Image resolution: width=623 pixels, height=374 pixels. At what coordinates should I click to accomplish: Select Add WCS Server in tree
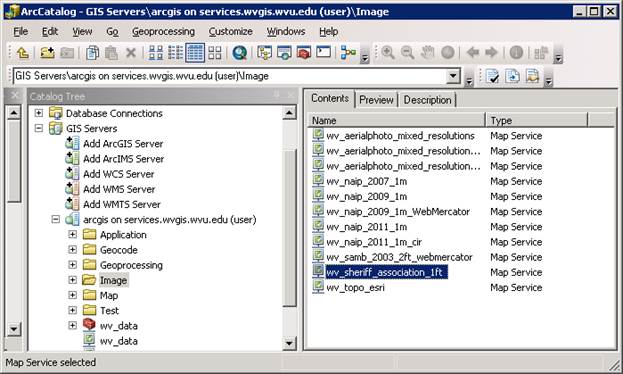(118, 174)
